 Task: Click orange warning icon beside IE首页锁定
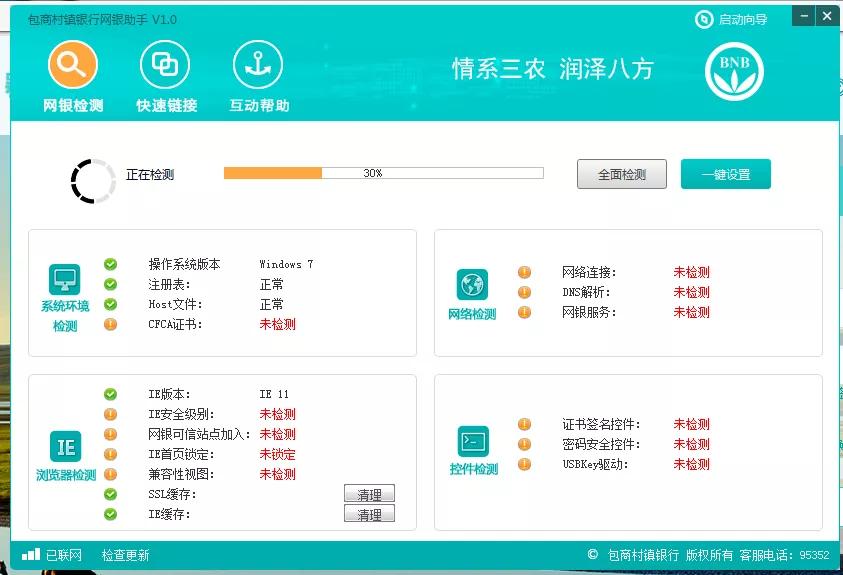tap(110, 454)
